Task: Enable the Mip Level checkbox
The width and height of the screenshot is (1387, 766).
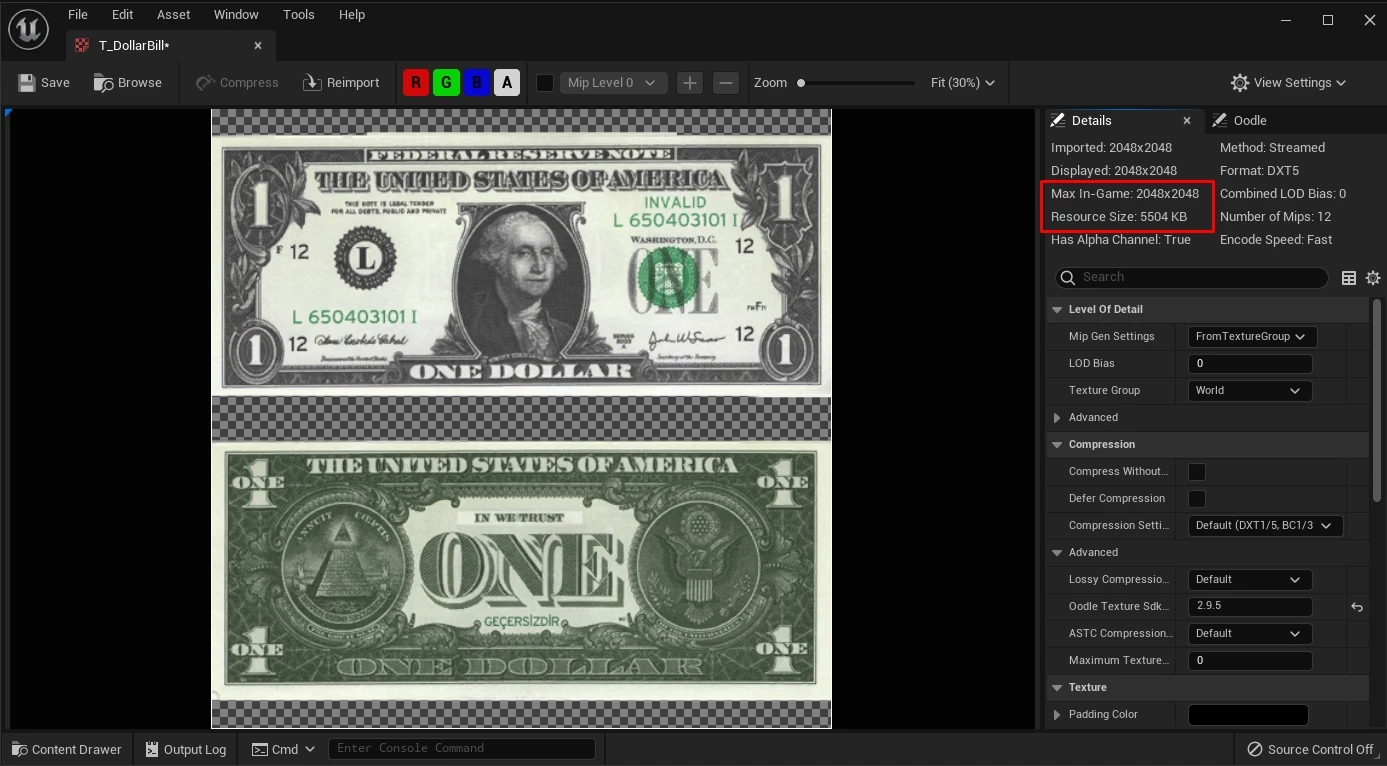Action: tap(545, 83)
